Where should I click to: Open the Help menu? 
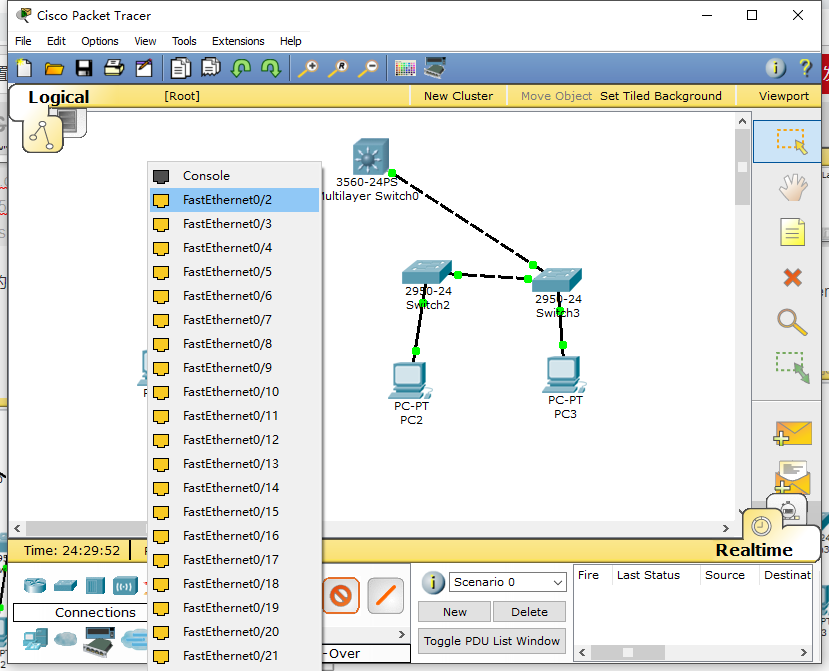(290, 41)
